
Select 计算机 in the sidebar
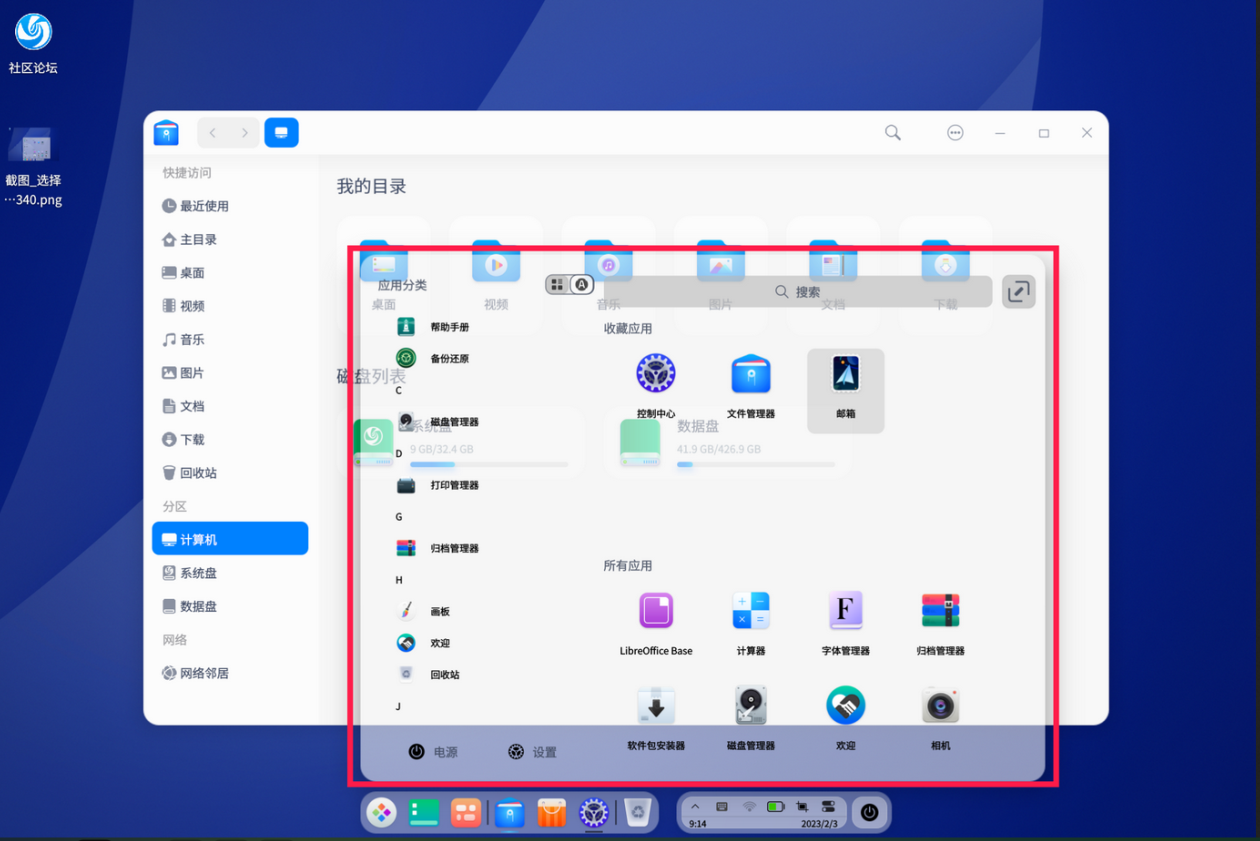coord(230,539)
